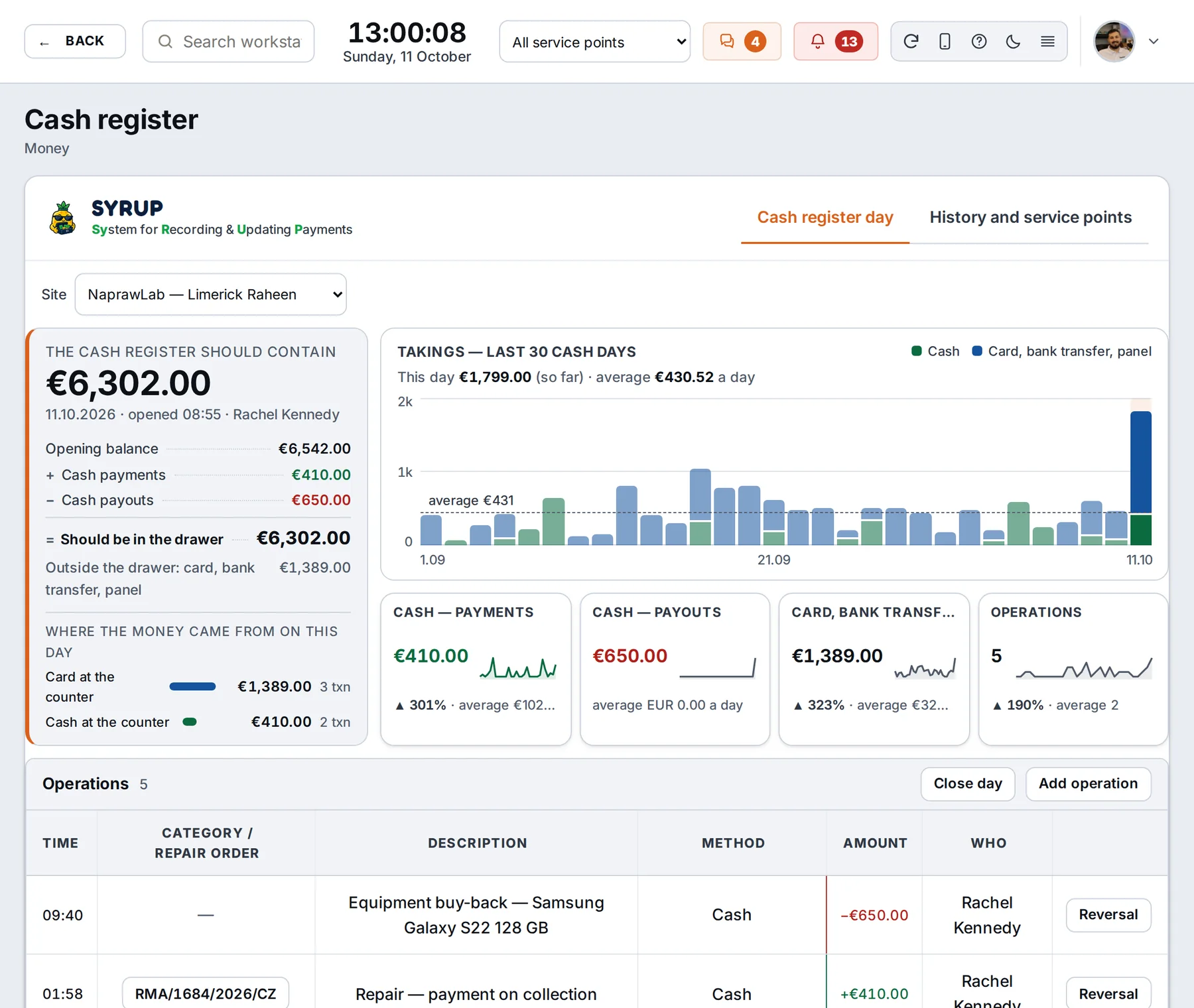This screenshot has height=1008, width=1194.
Task: Toggle the Cash legend swatch in chart
Action: point(917,351)
